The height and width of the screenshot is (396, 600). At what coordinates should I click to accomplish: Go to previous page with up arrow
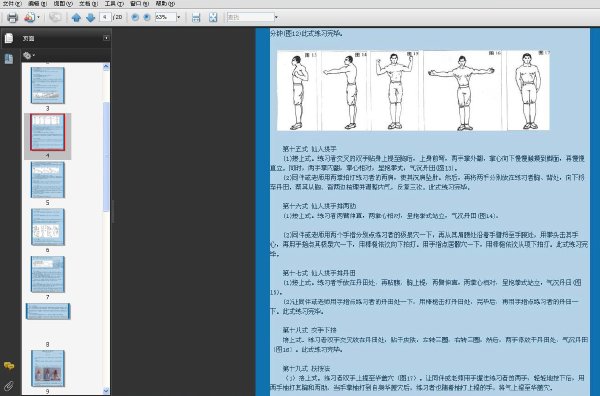(x=76, y=18)
